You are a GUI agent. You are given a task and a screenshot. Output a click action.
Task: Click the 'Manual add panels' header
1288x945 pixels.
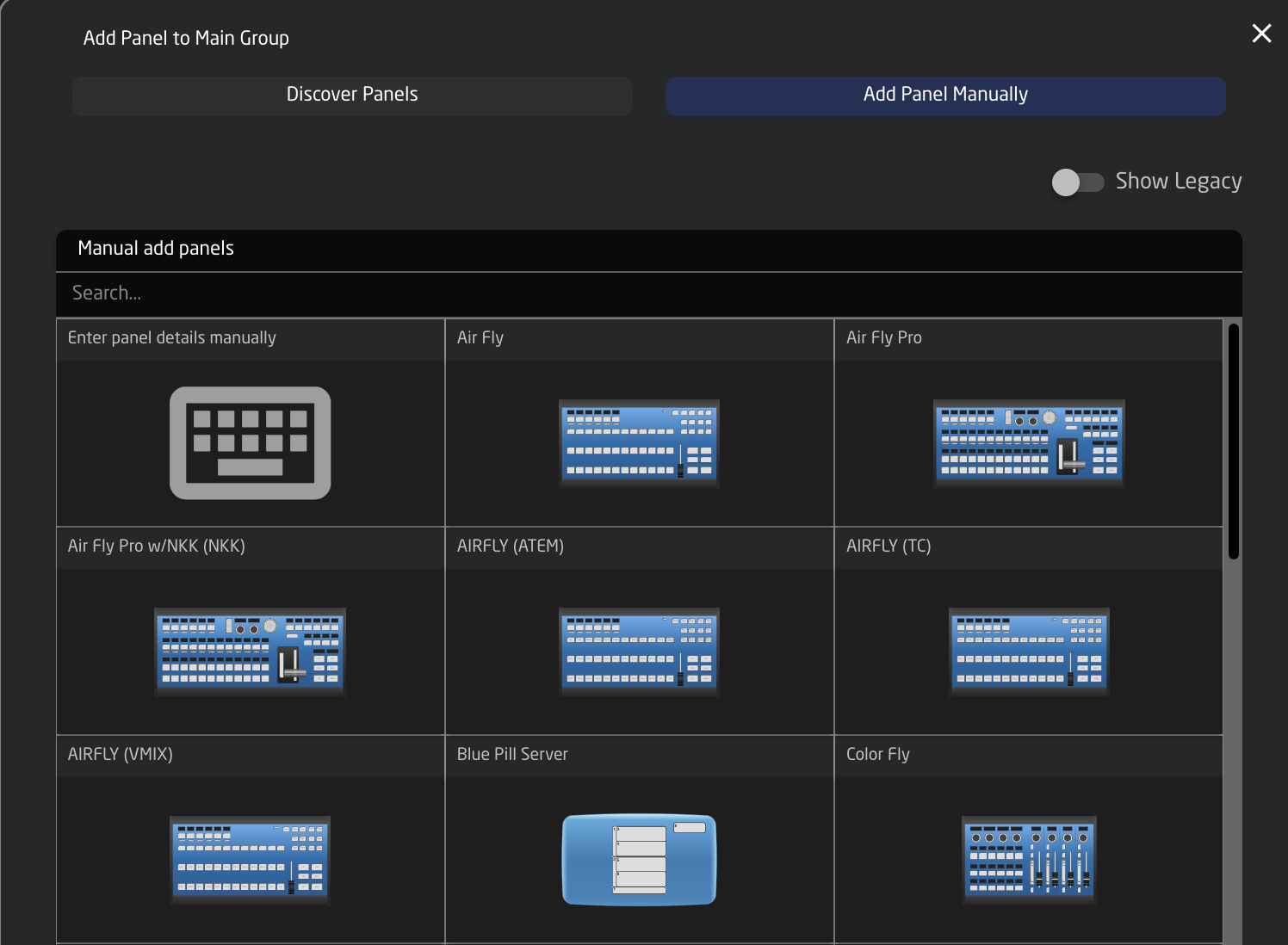point(156,249)
